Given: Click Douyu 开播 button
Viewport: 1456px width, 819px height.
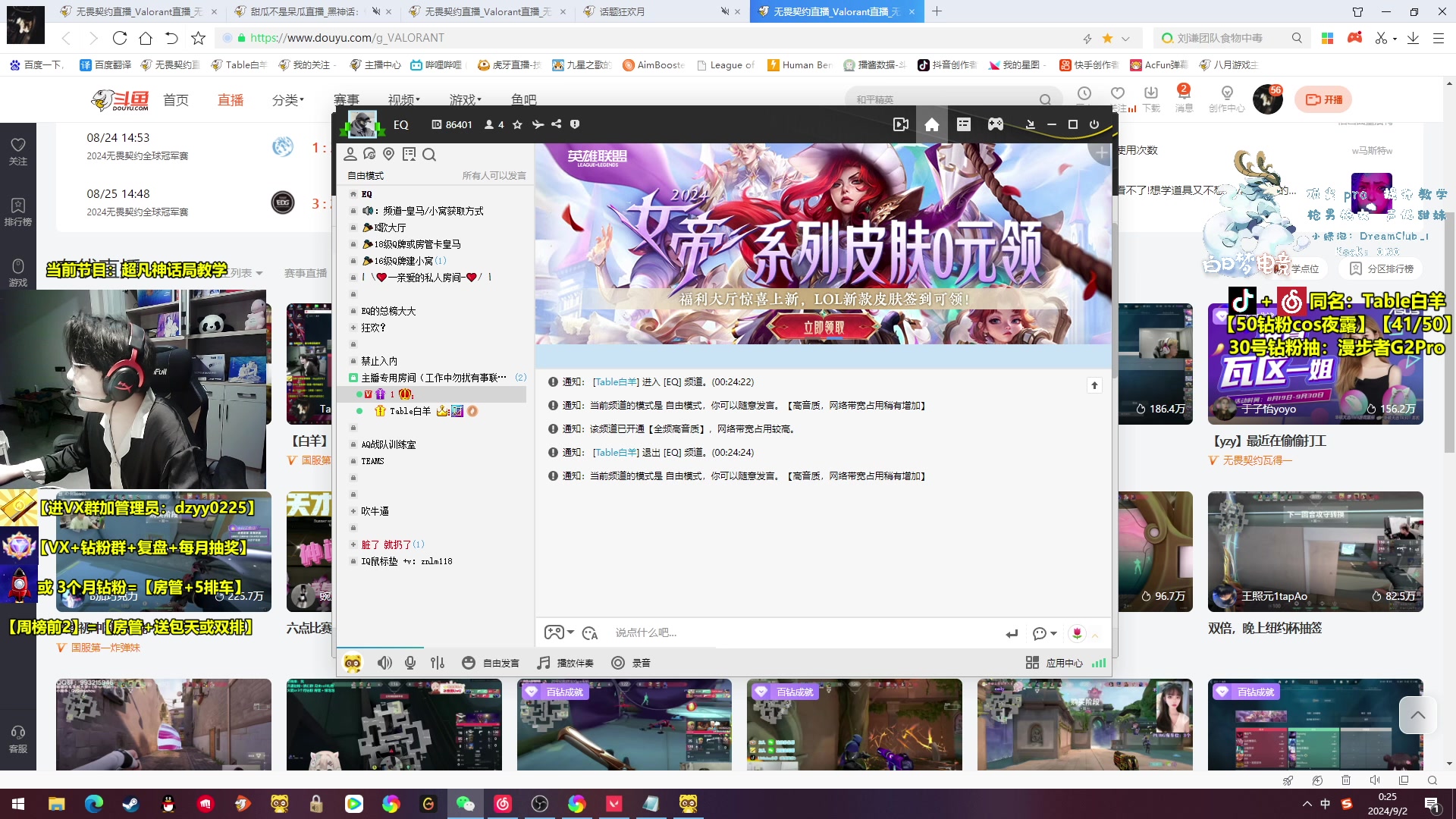Looking at the screenshot, I should 1324,99.
